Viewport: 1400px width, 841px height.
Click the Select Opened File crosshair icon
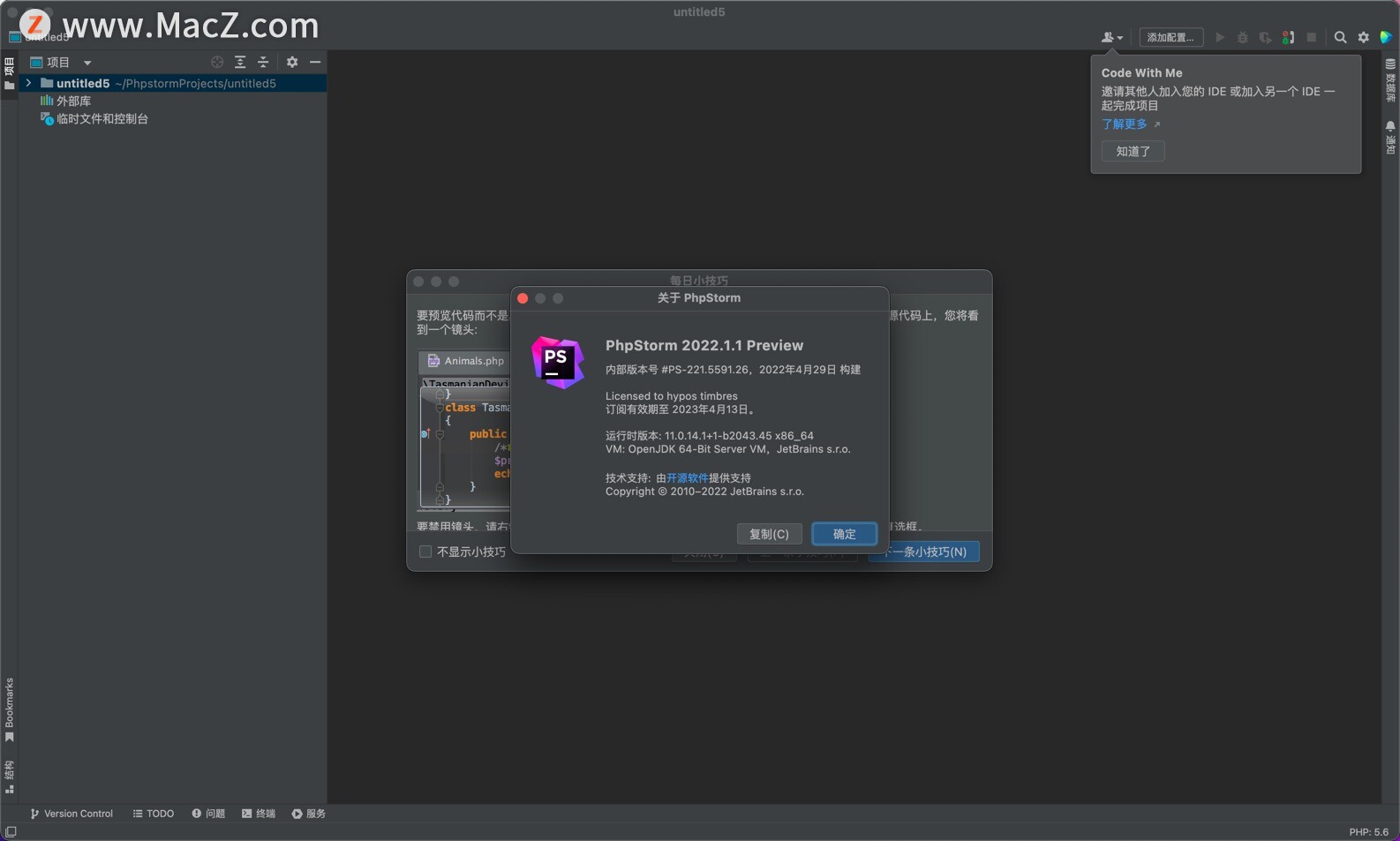click(217, 62)
